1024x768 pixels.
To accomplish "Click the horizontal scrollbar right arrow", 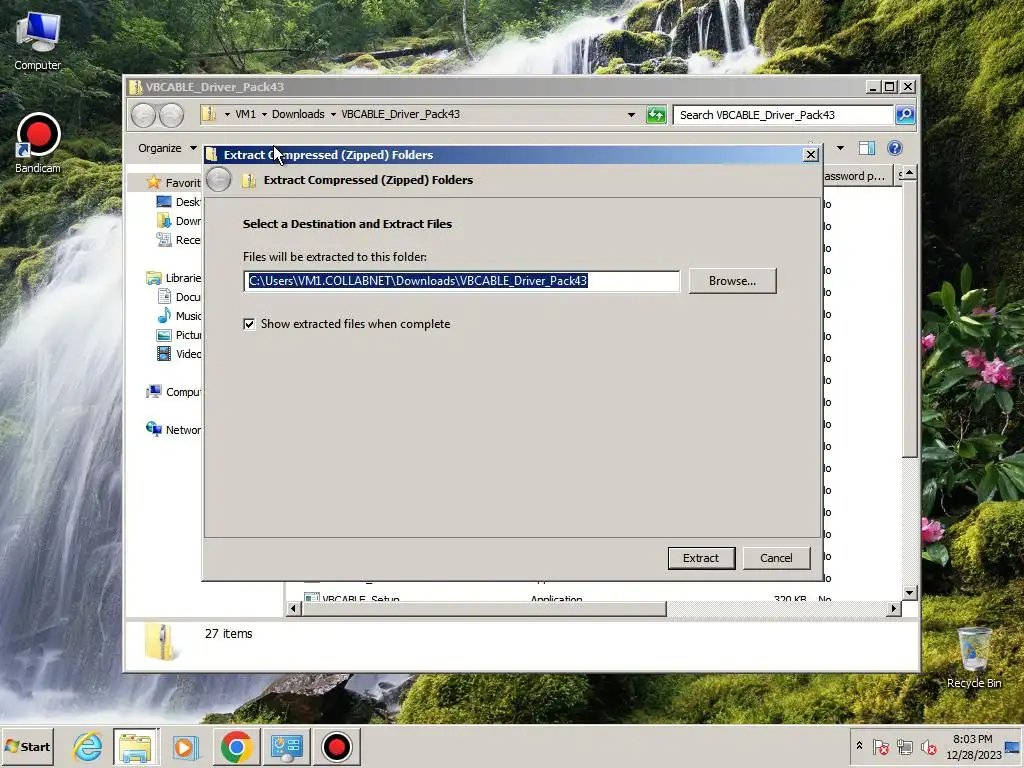I will (x=894, y=608).
